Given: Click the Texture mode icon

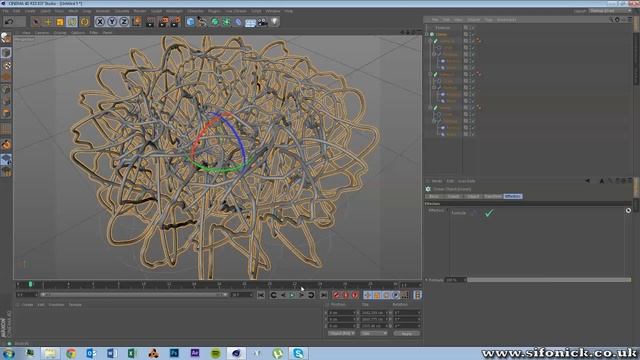Looking at the screenshot, I should pos(6,65).
